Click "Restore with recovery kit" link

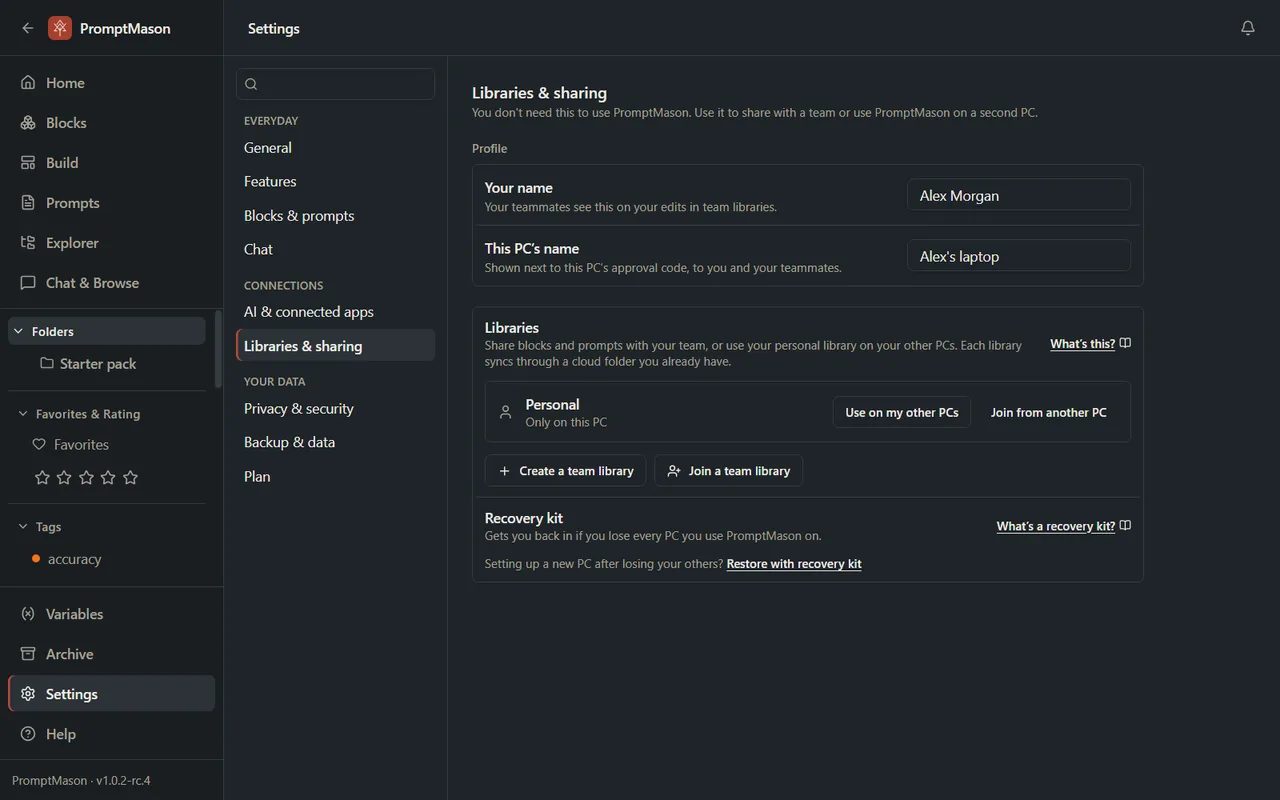pos(794,564)
